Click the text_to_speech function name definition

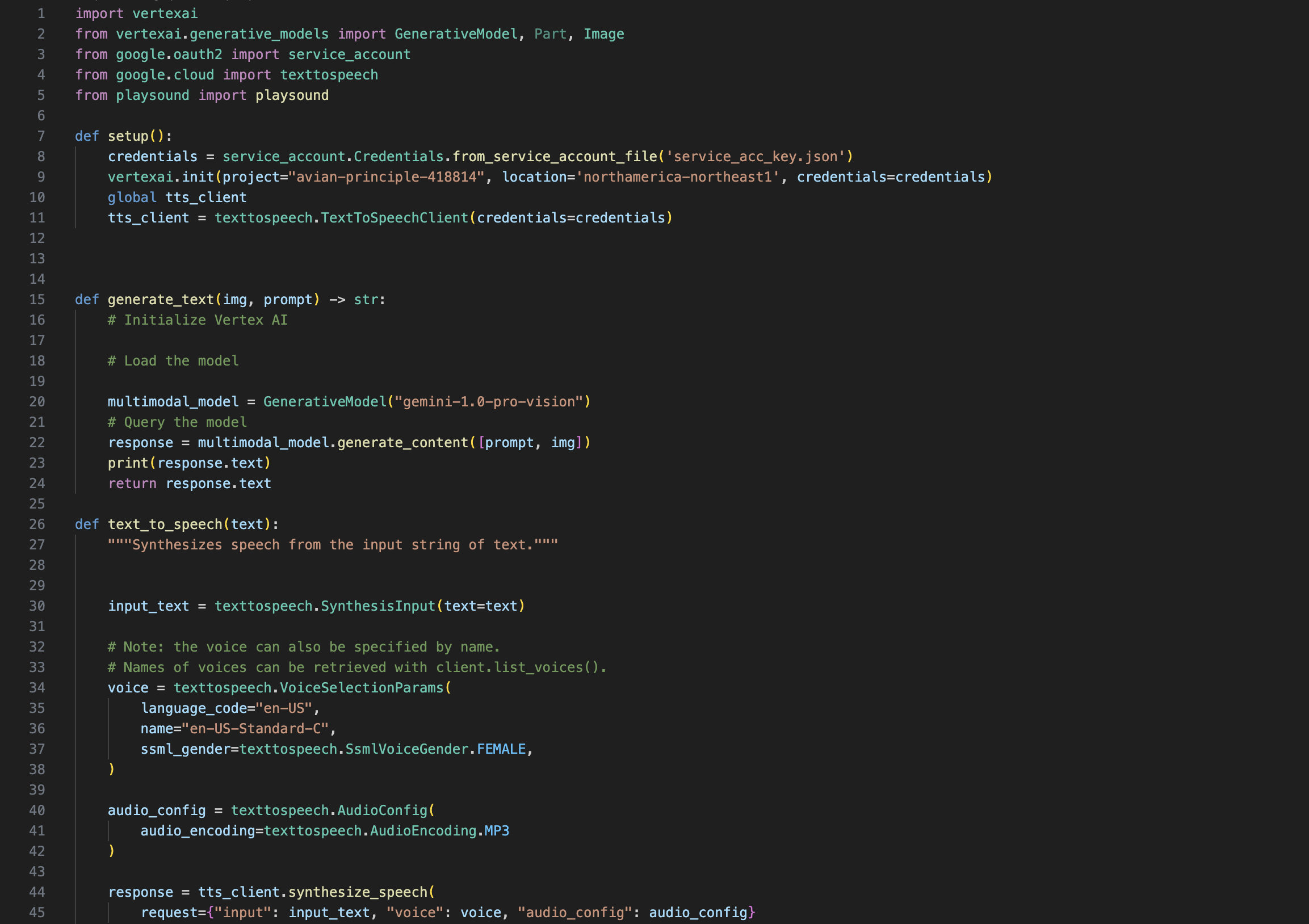click(165, 524)
